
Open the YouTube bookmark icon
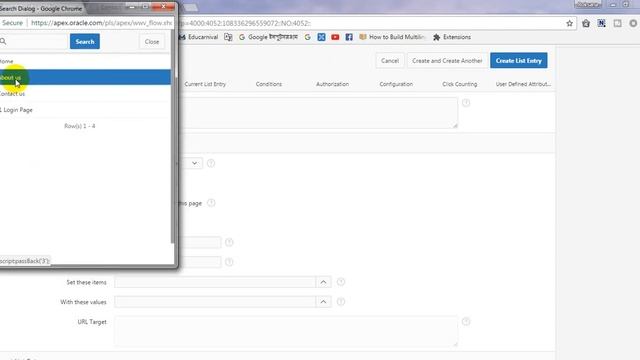[335, 37]
